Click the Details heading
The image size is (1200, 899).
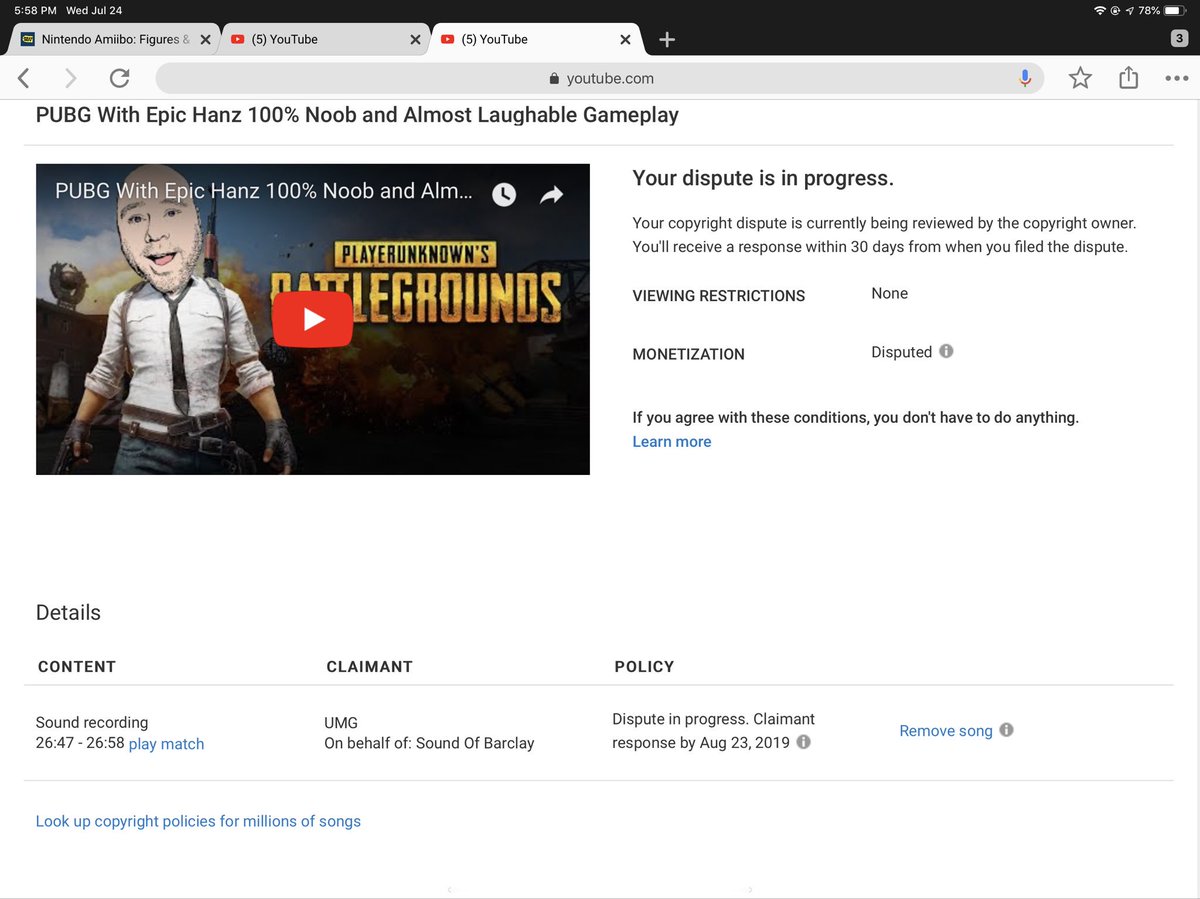[x=68, y=613]
